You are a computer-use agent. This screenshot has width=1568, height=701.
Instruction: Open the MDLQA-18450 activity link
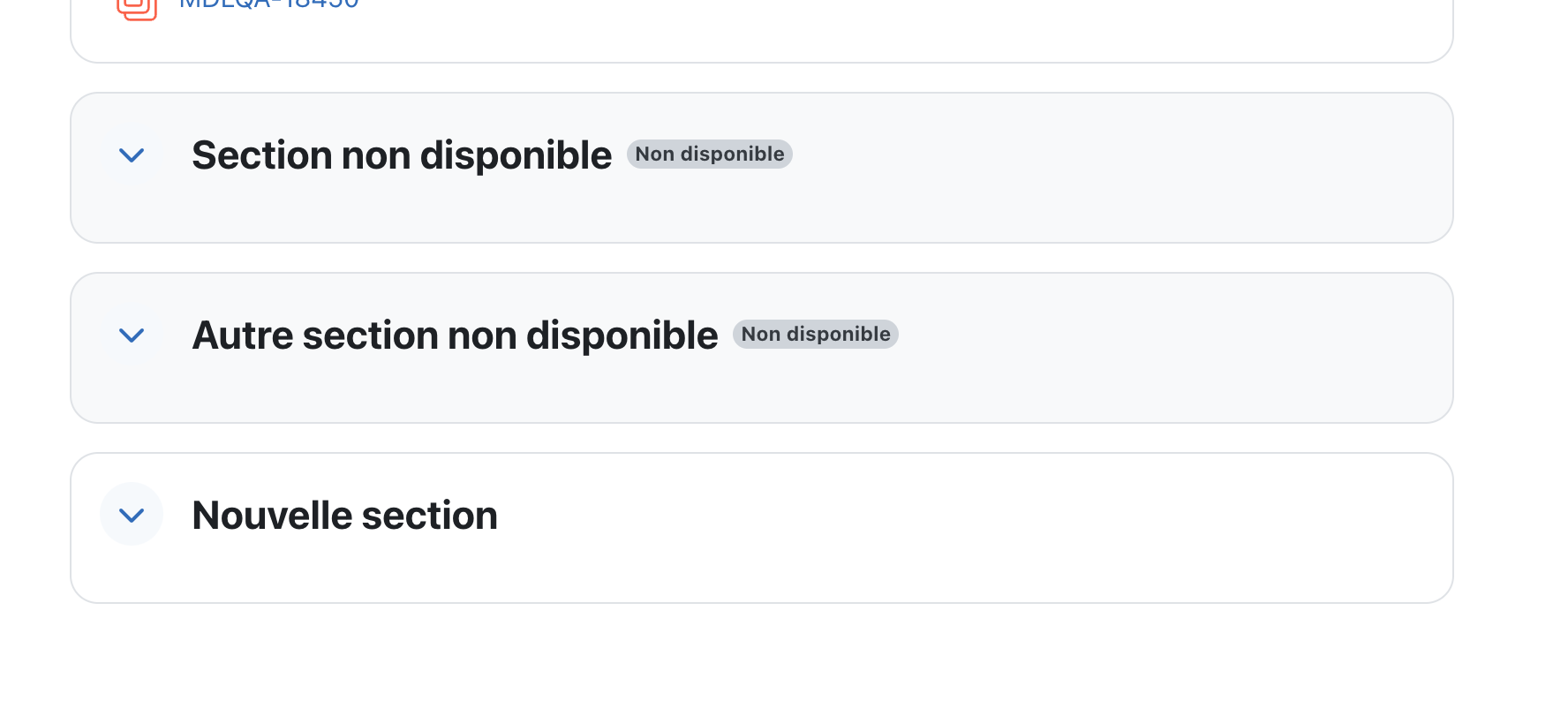pos(268,4)
